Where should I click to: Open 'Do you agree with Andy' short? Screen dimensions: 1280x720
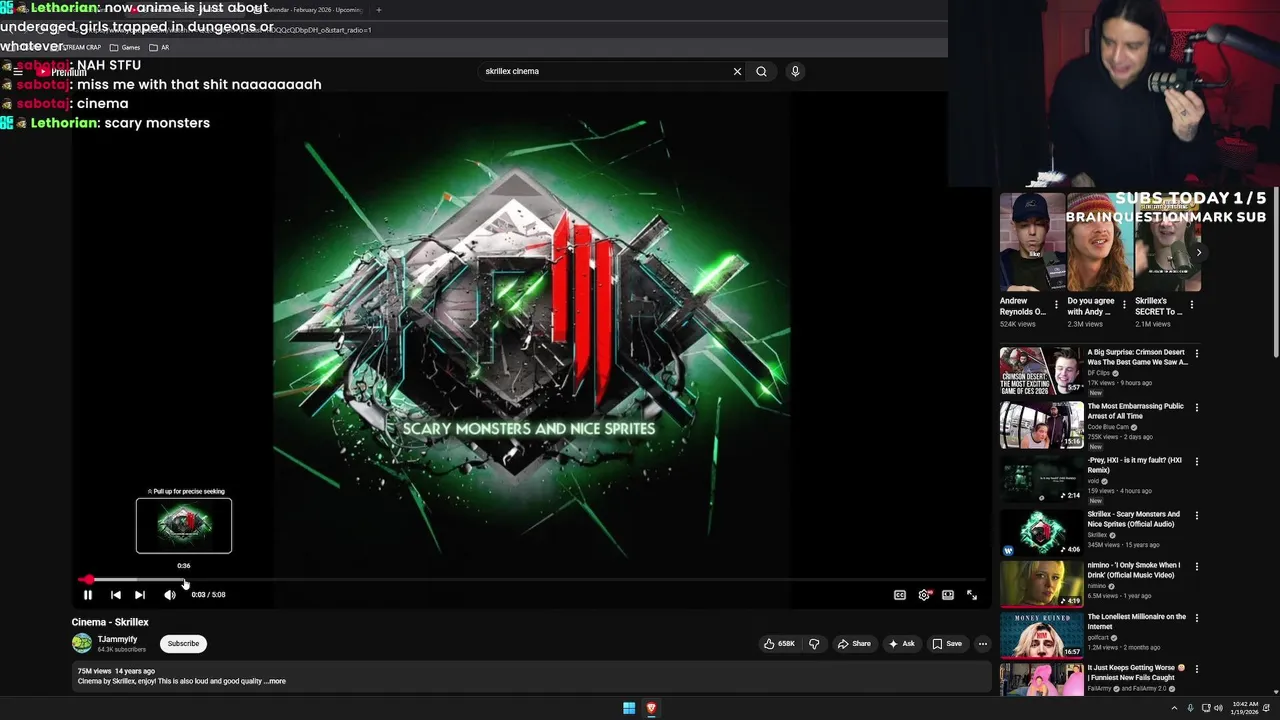[x=1100, y=243]
